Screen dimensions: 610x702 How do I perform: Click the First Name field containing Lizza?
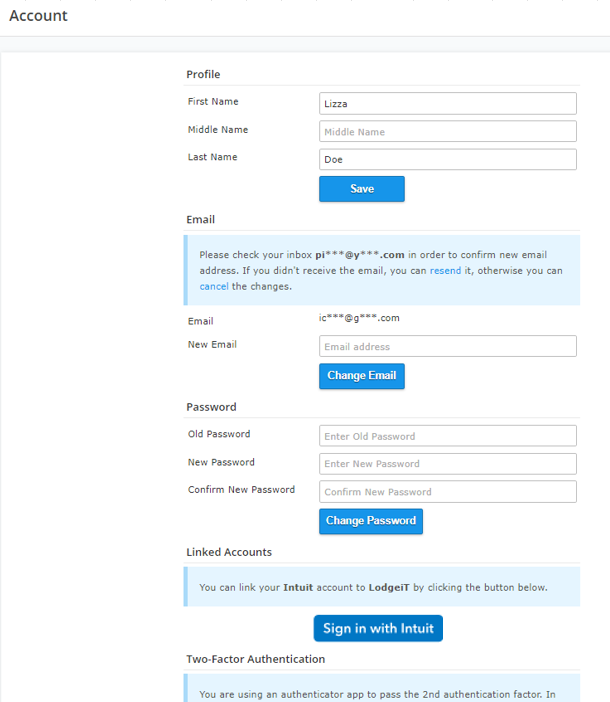pyautogui.click(x=448, y=103)
